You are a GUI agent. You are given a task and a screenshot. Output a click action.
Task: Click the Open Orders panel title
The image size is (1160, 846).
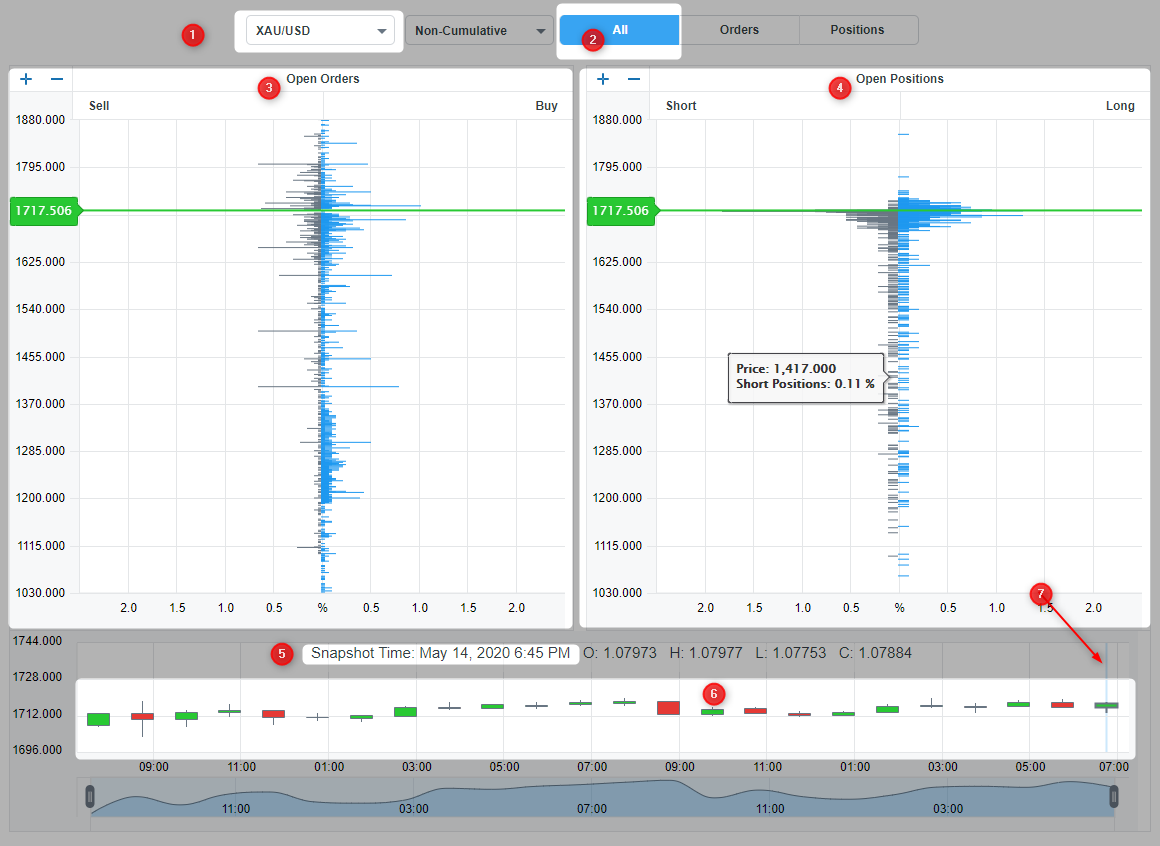click(322, 79)
